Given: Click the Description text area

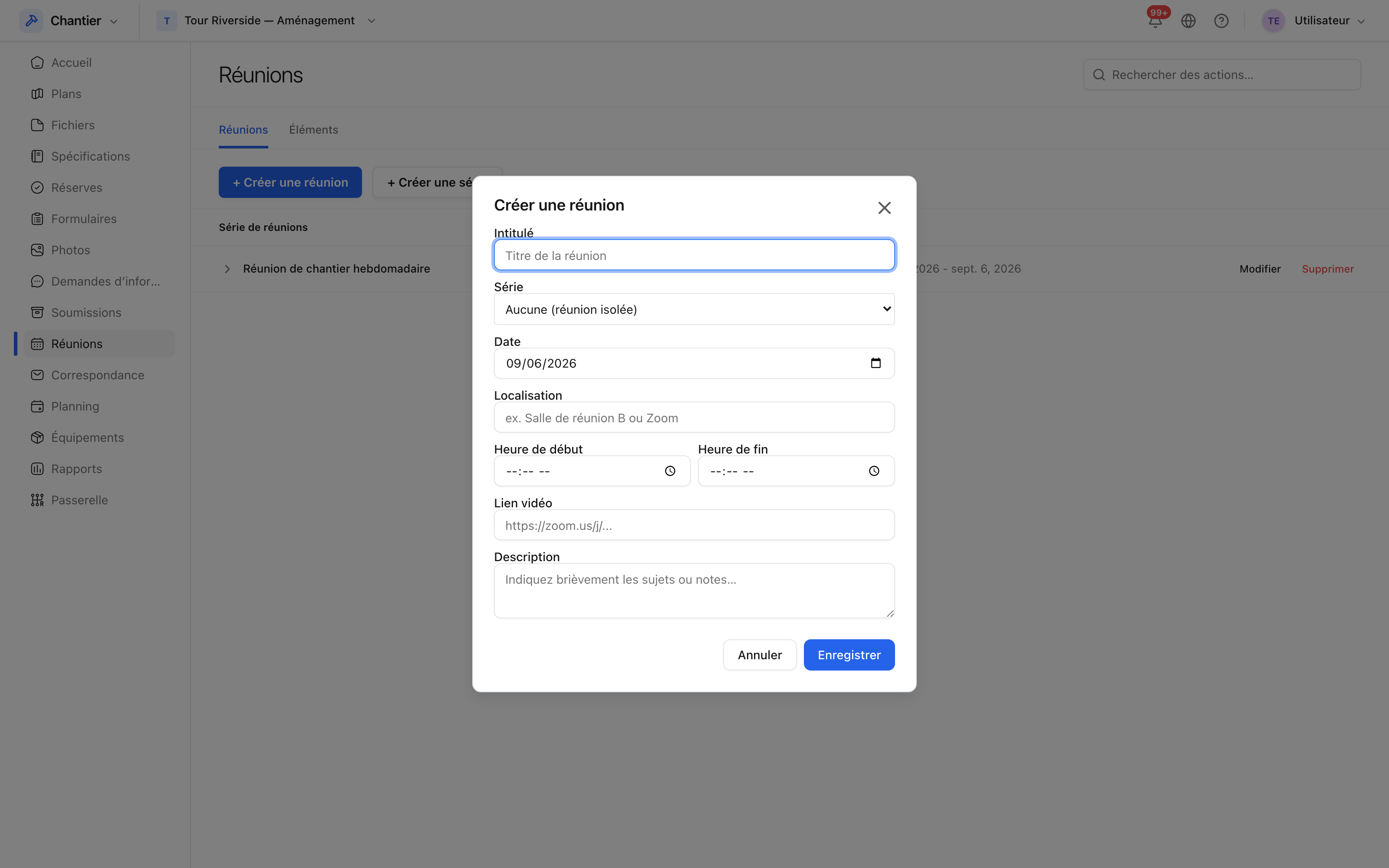Looking at the screenshot, I should (694, 591).
